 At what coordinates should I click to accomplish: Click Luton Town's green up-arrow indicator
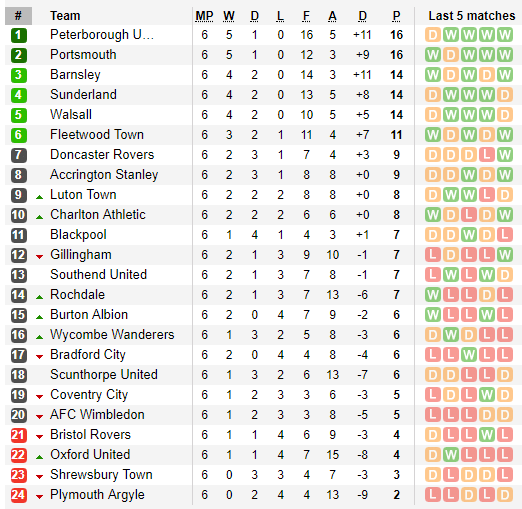(39, 197)
